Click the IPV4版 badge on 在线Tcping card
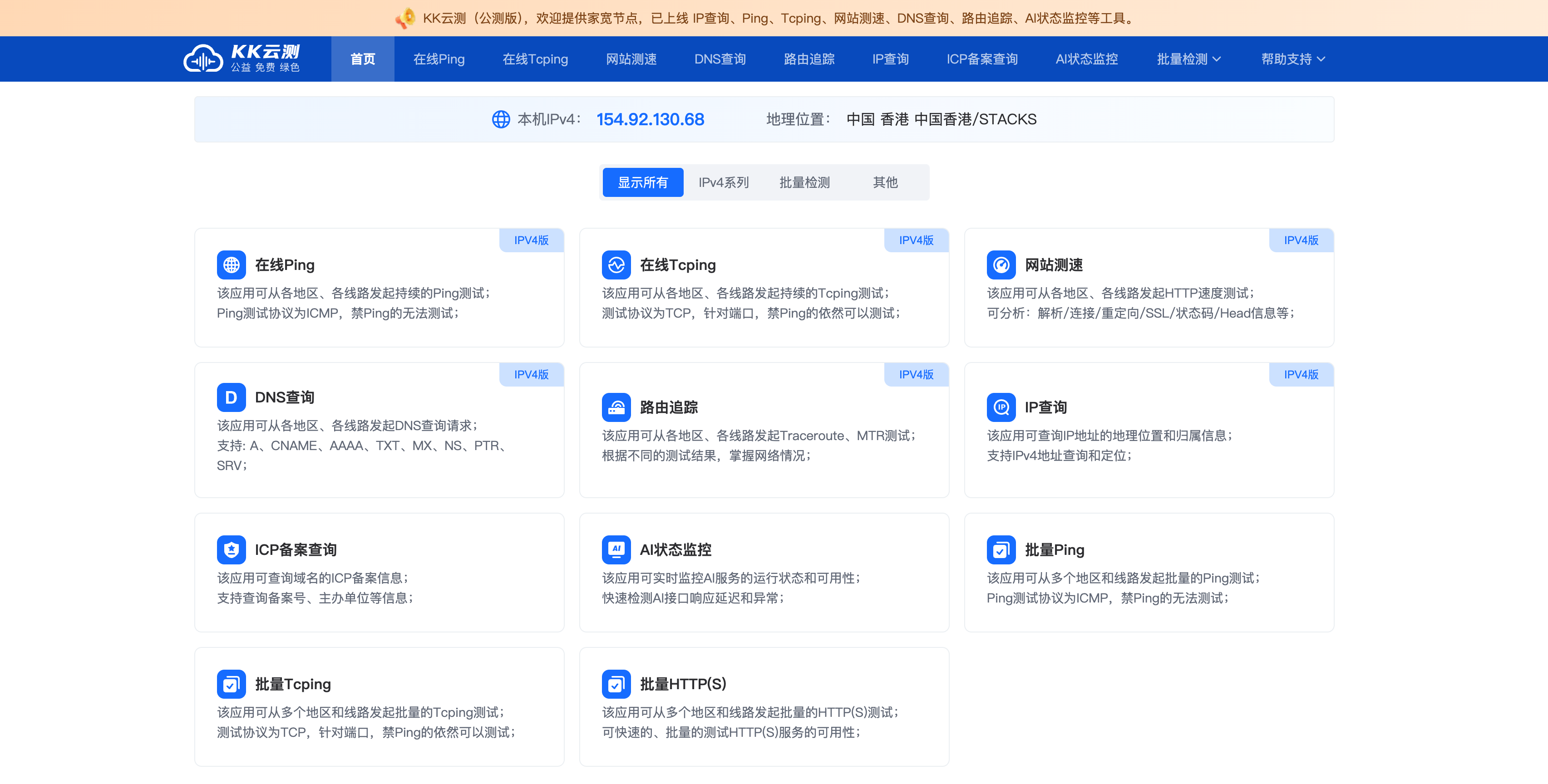 tap(917, 240)
